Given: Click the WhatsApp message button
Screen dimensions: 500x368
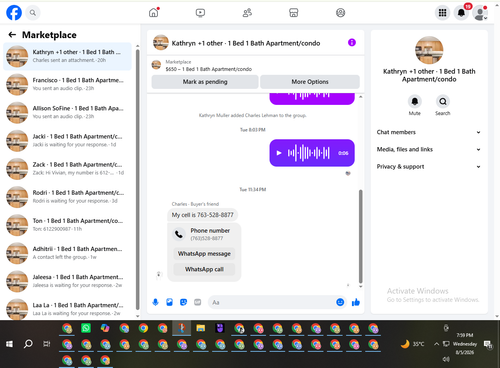Looking at the screenshot, I should tap(204, 253).
